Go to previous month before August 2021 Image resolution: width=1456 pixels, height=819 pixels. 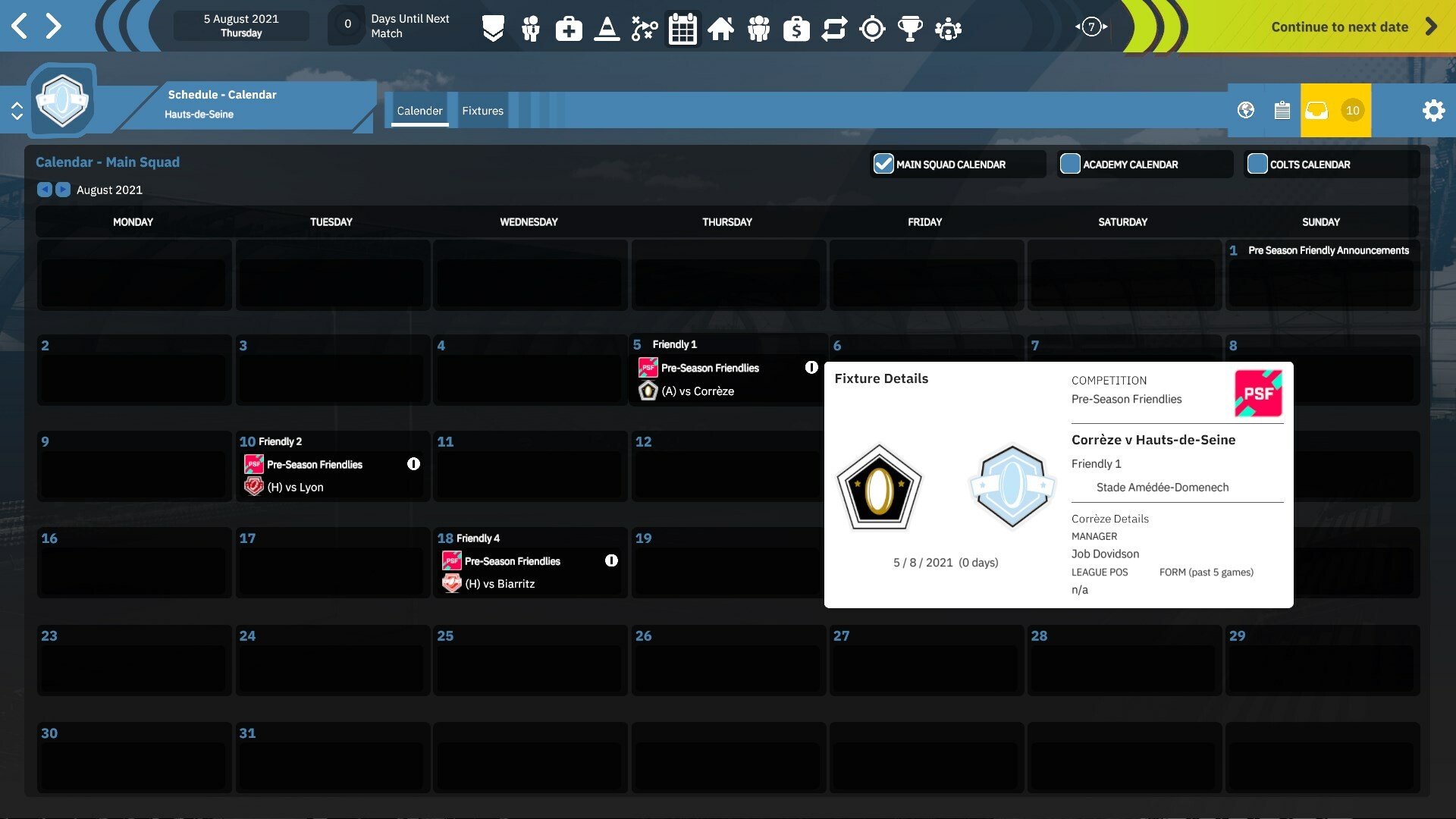tap(45, 190)
